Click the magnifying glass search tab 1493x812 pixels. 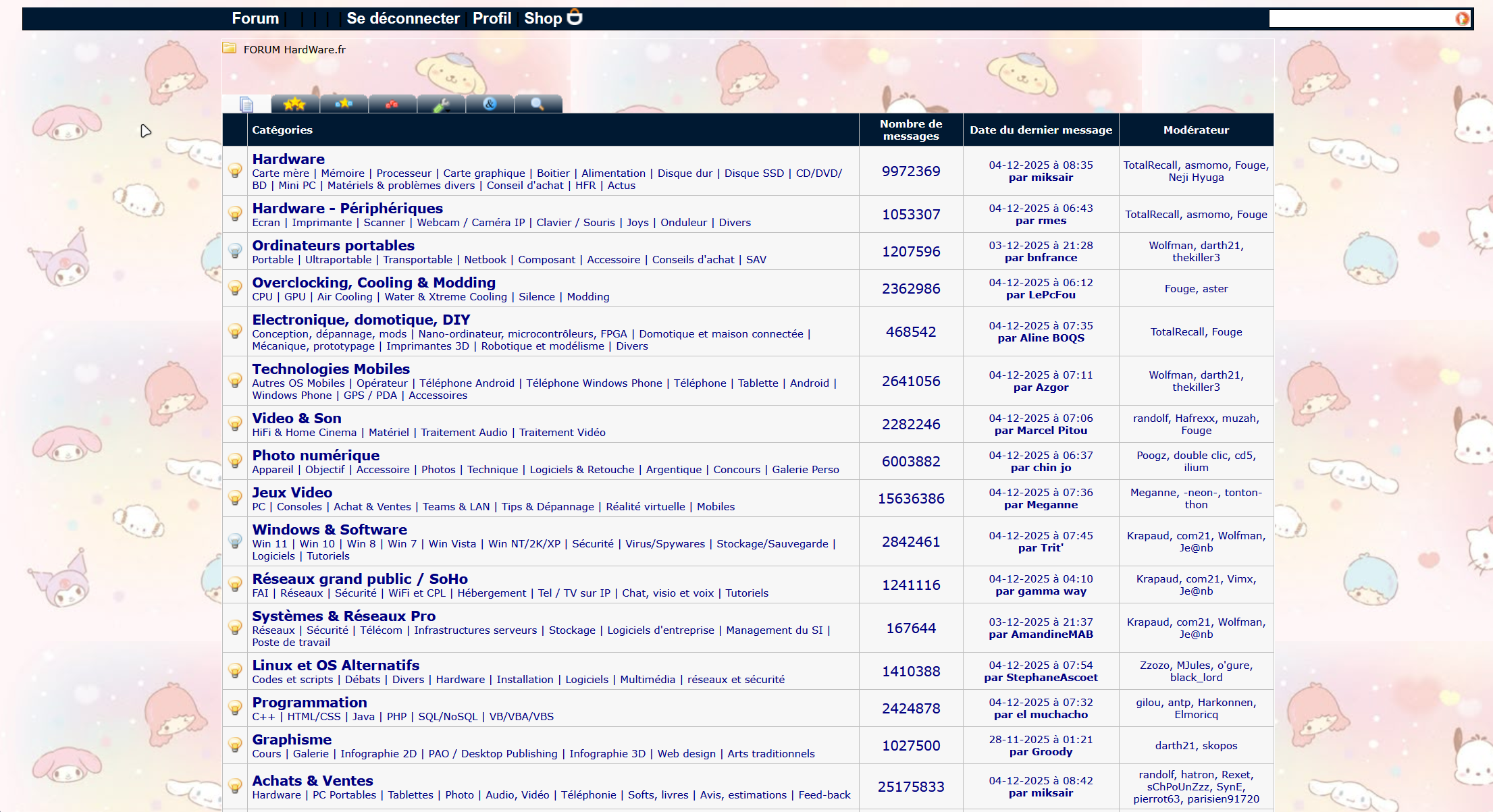pyautogui.click(x=538, y=104)
